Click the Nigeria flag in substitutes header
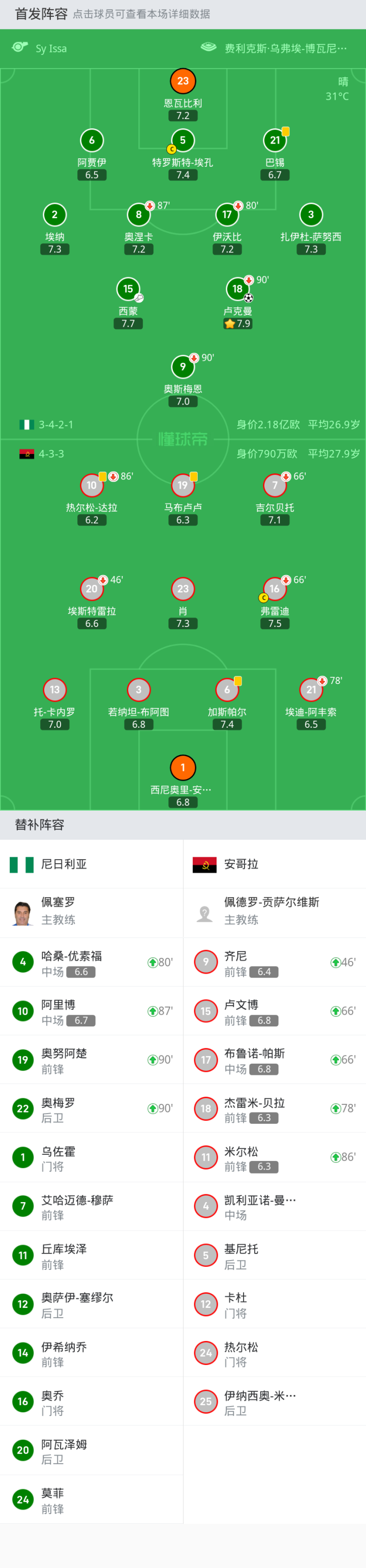 (x=21, y=864)
